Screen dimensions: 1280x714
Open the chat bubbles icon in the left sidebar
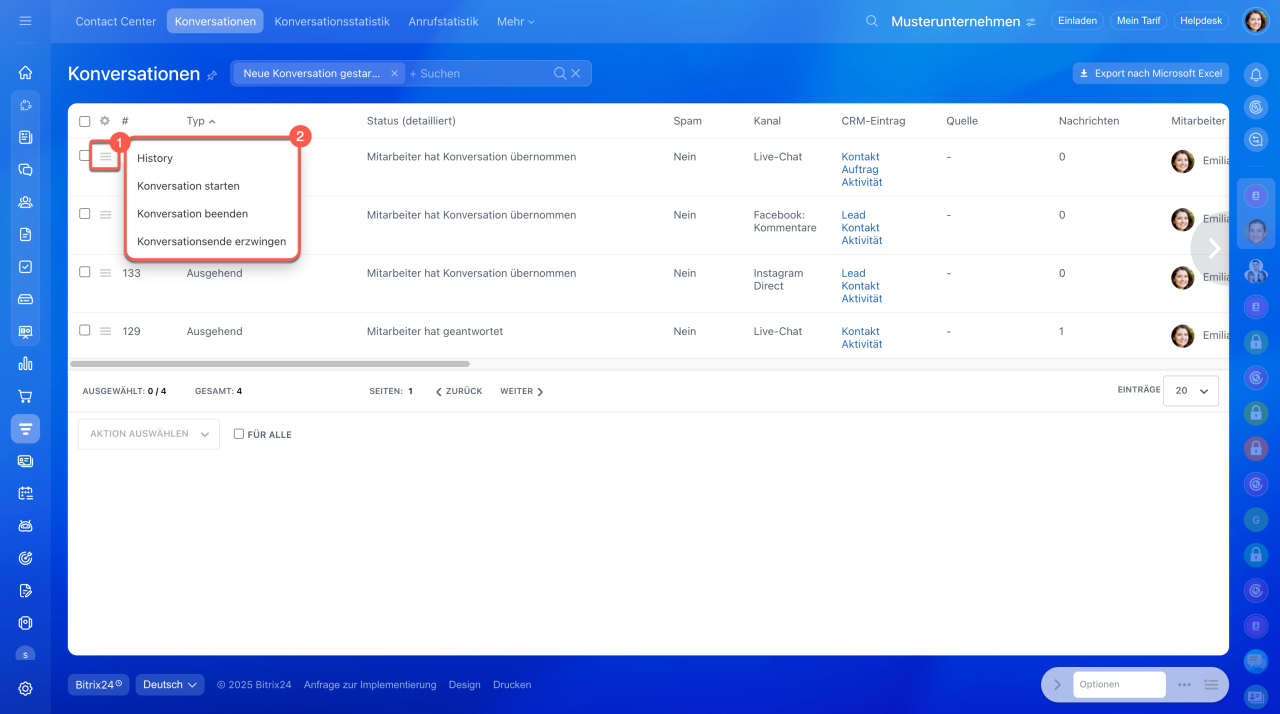coord(25,170)
